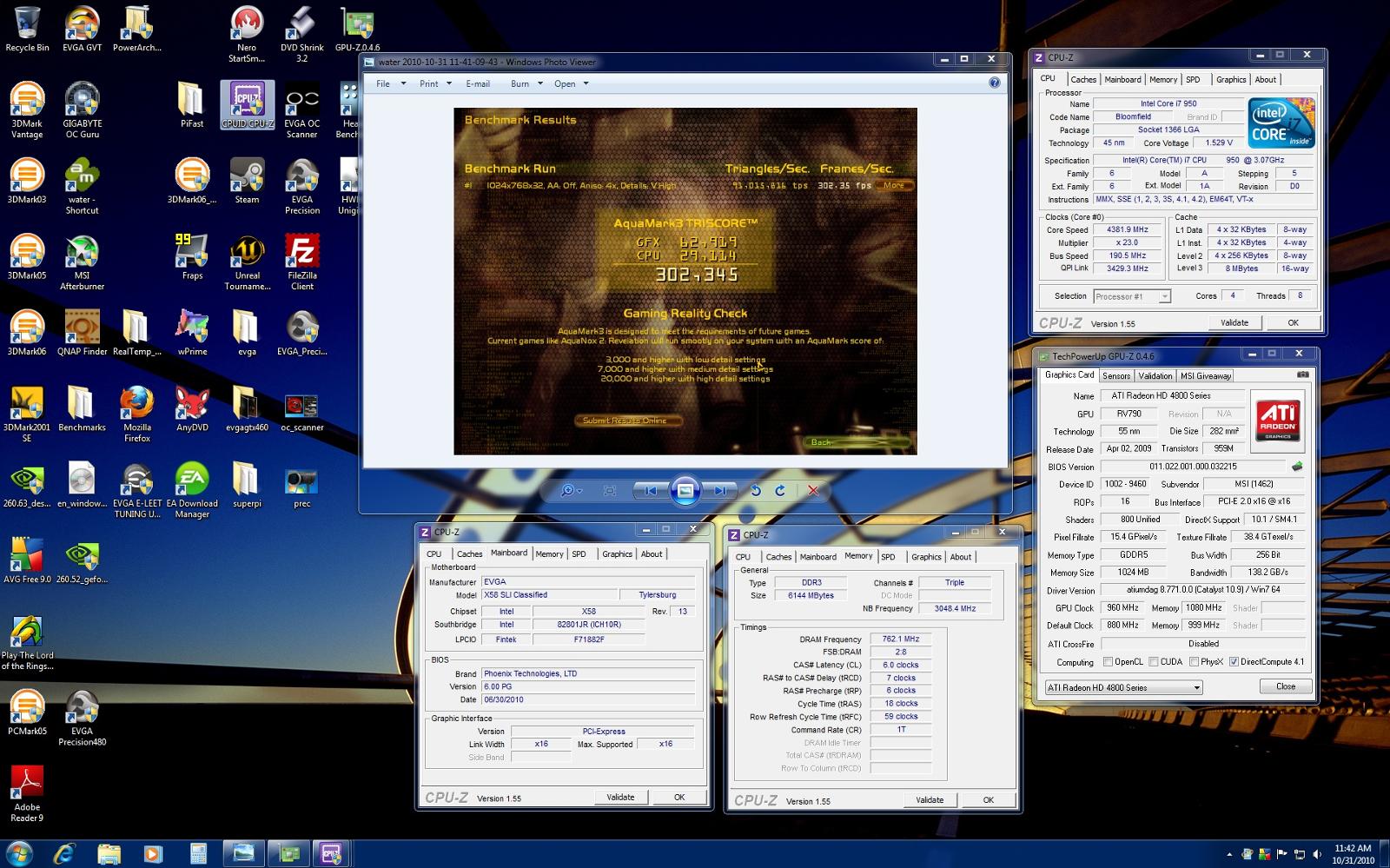The height and width of the screenshot is (868, 1390).
Task: Go to previous photo in viewer
Action: tap(650, 491)
